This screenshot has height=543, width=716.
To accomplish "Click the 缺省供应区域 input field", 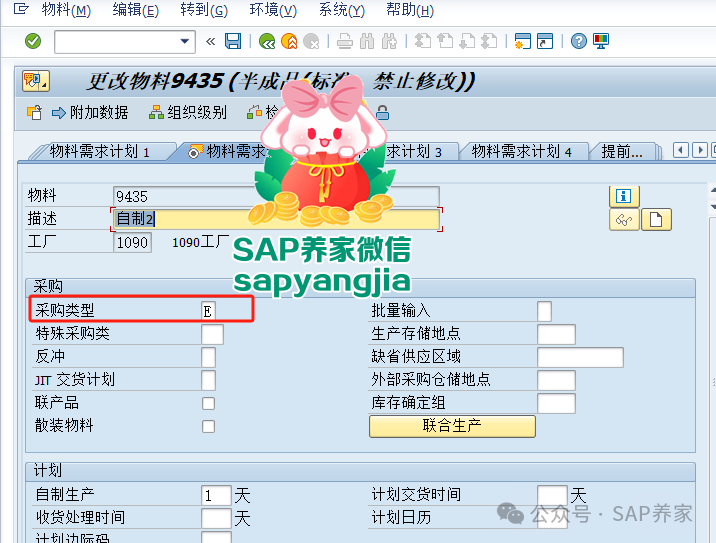I will tap(580, 357).
